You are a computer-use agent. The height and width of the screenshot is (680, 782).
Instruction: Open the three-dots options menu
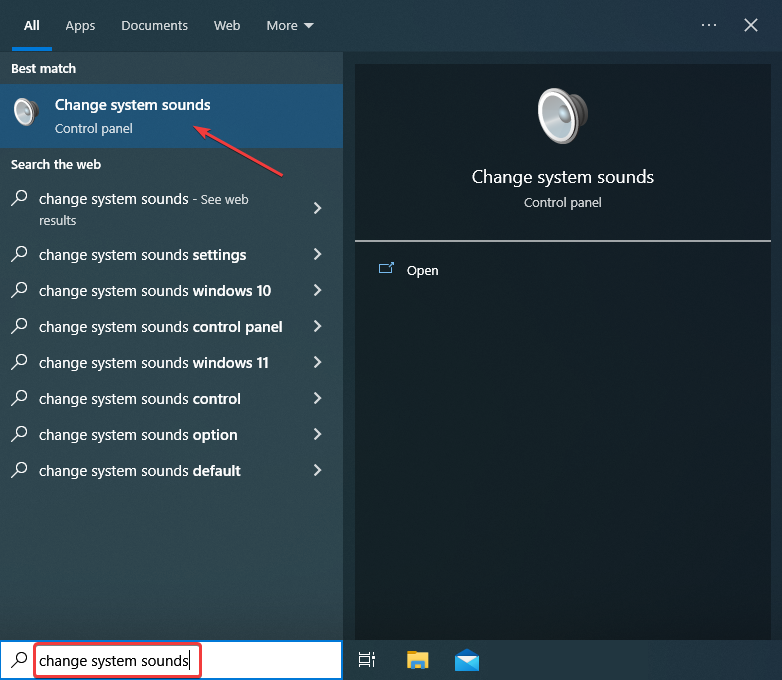pyautogui.click(x=709, y=25)
